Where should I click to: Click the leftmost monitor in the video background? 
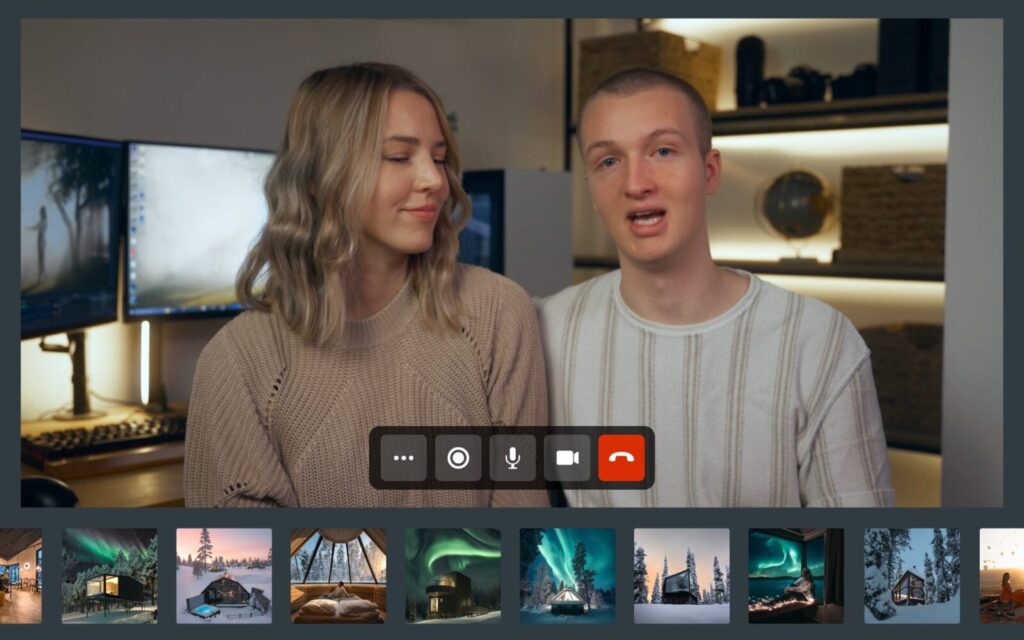(70, 230)
